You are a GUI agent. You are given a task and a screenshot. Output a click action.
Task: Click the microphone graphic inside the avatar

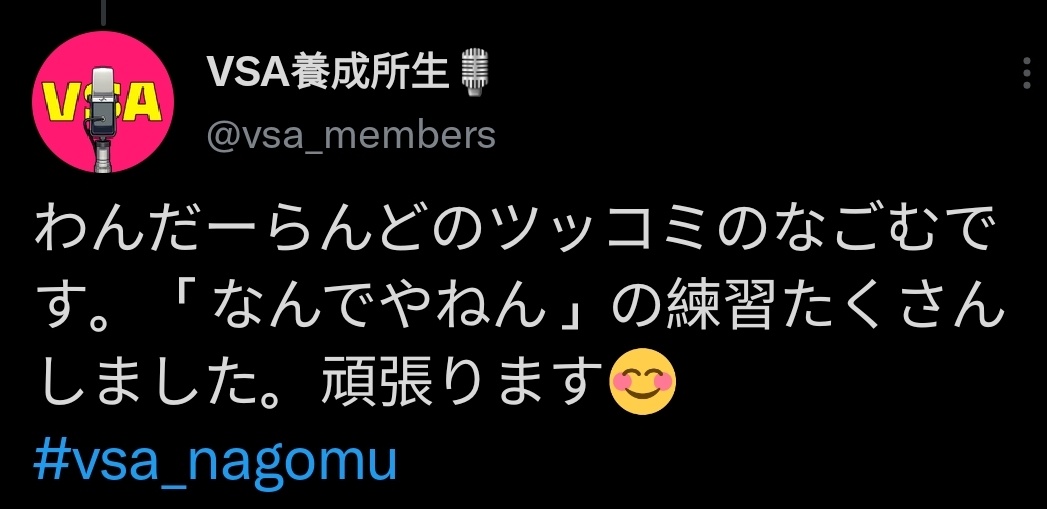click(102, 117)
